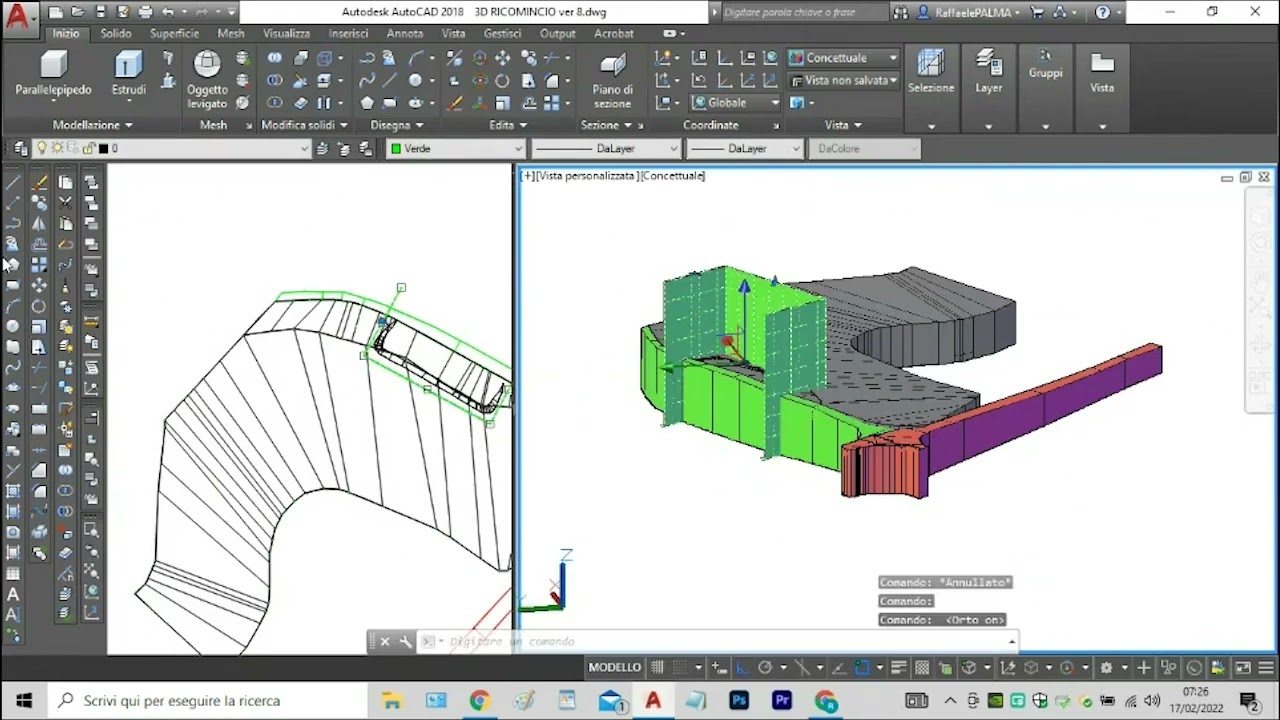Expand the Modifica solidi panel

coord(304,125)
